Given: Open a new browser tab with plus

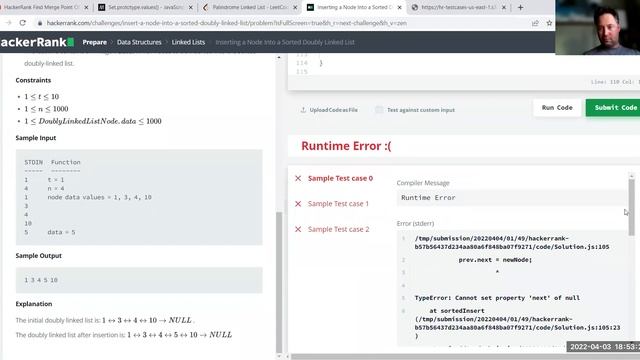Looking at the screenshot, I should [520, 7].
